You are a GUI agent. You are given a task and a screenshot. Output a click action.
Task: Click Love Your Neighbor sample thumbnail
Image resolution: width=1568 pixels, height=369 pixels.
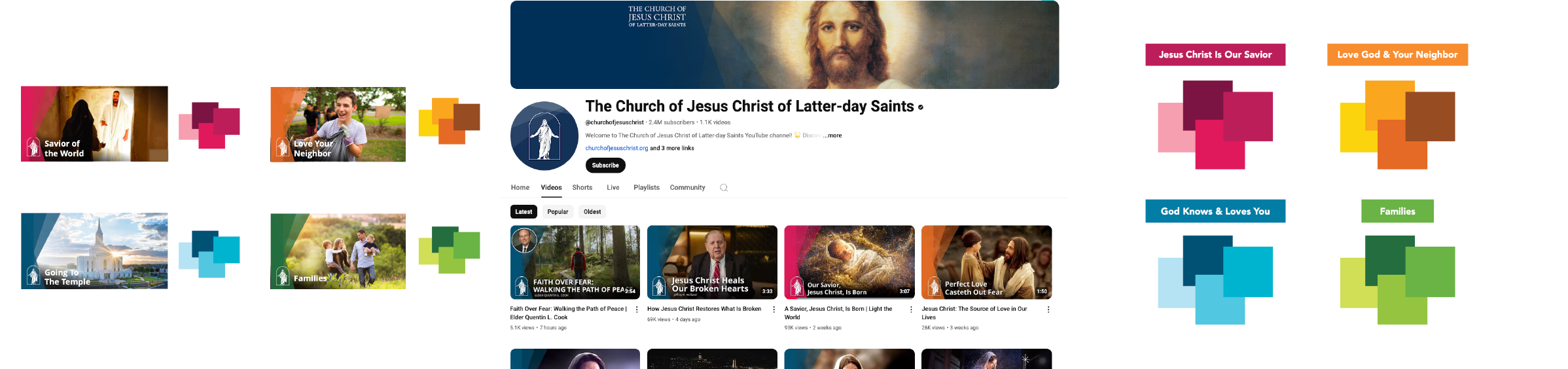[338, 124]
